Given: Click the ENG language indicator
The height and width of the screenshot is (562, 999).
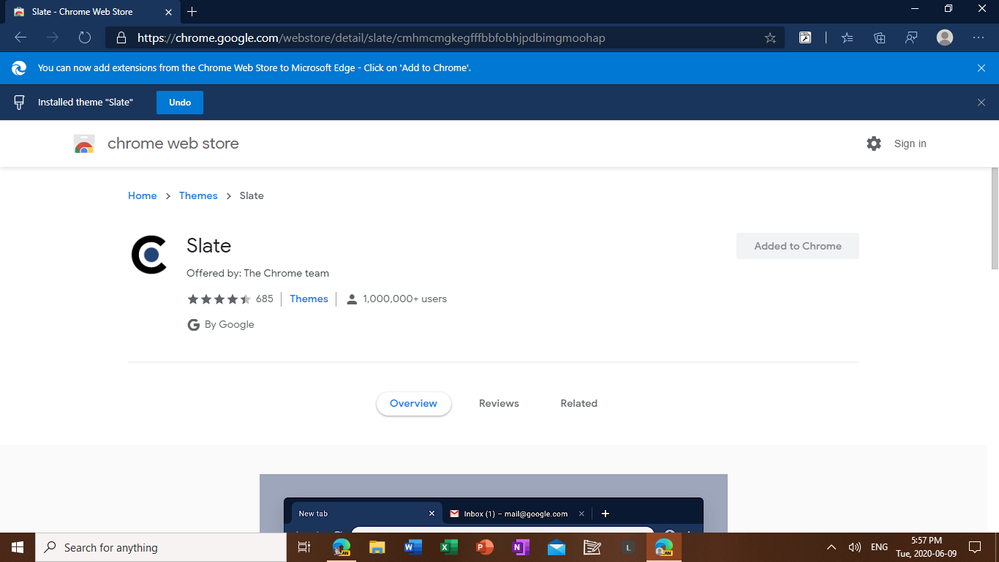Looking at the screenshot, I should click(879, 547).
